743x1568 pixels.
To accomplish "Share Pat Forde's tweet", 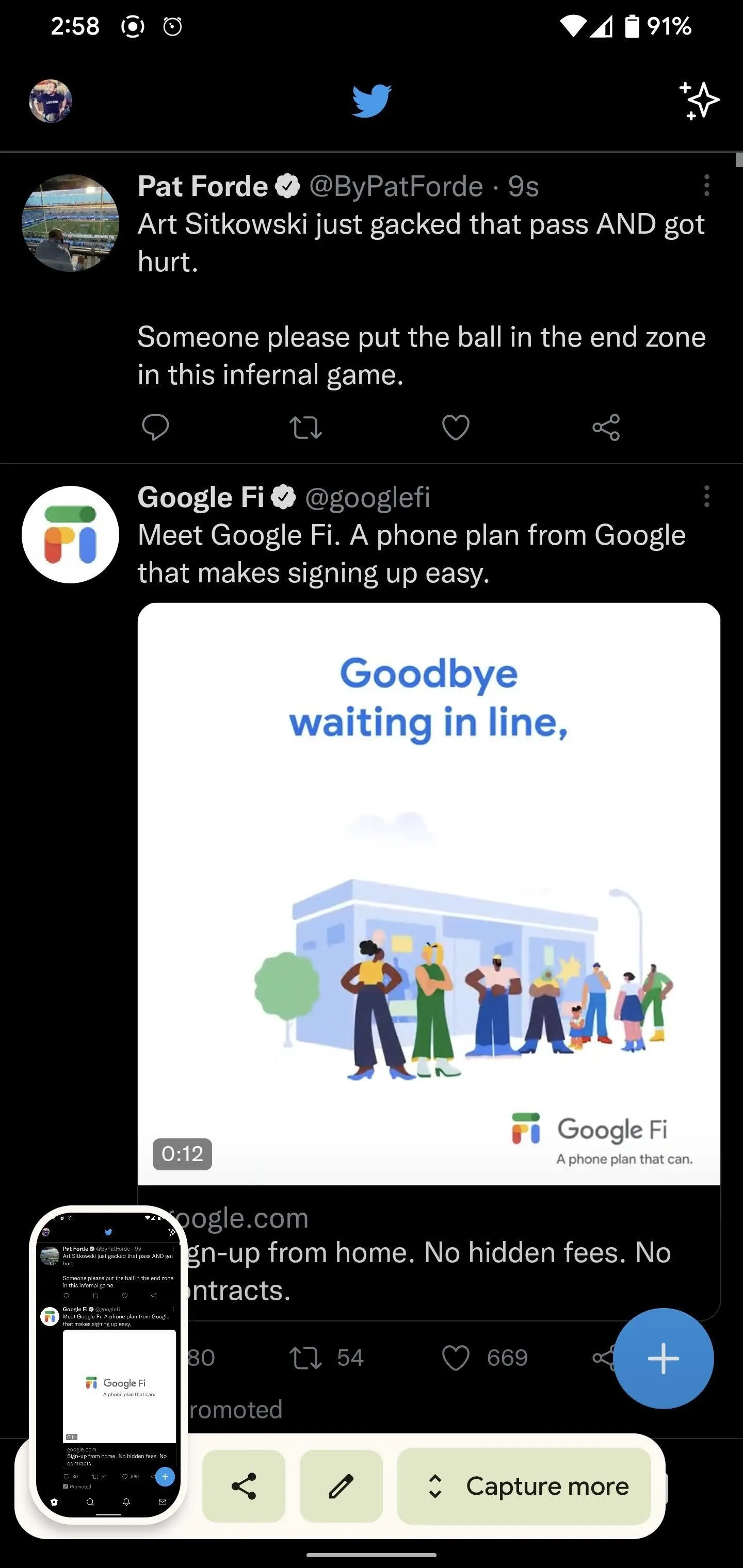I will coord(606,427).
